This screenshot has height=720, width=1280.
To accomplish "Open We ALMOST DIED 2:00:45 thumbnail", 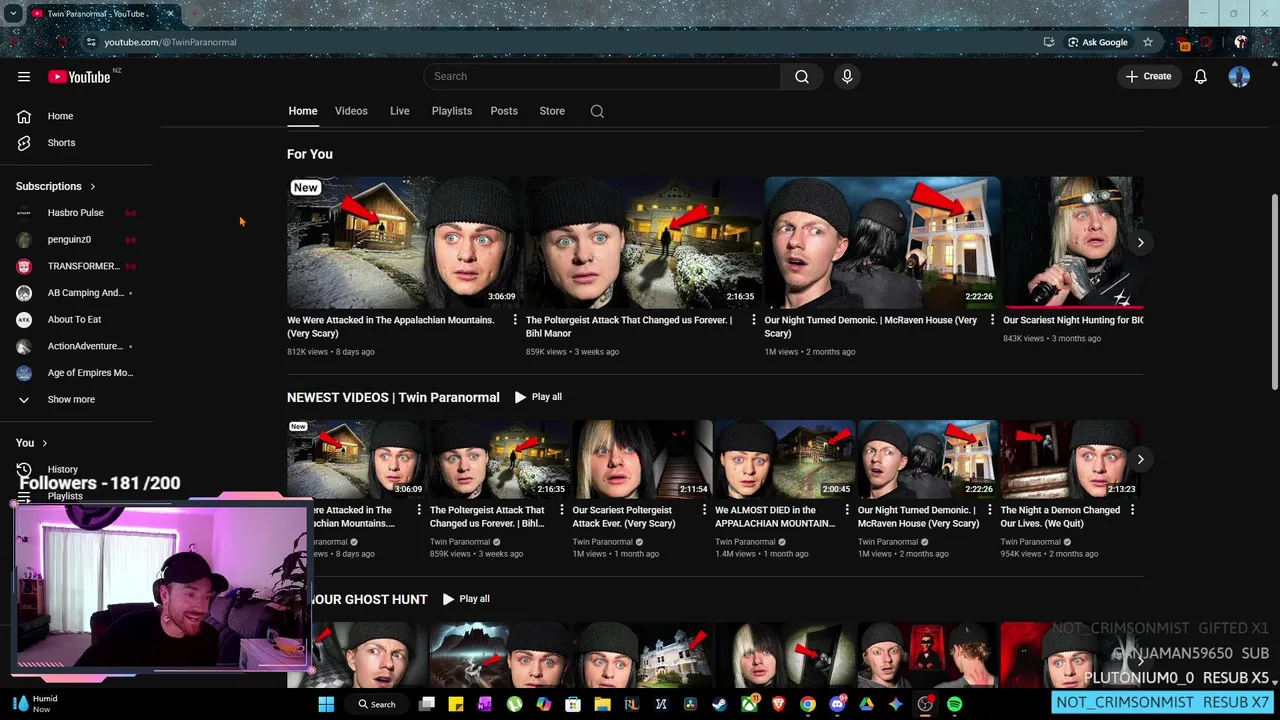I will pyautogui.click(x=784, y=459).
